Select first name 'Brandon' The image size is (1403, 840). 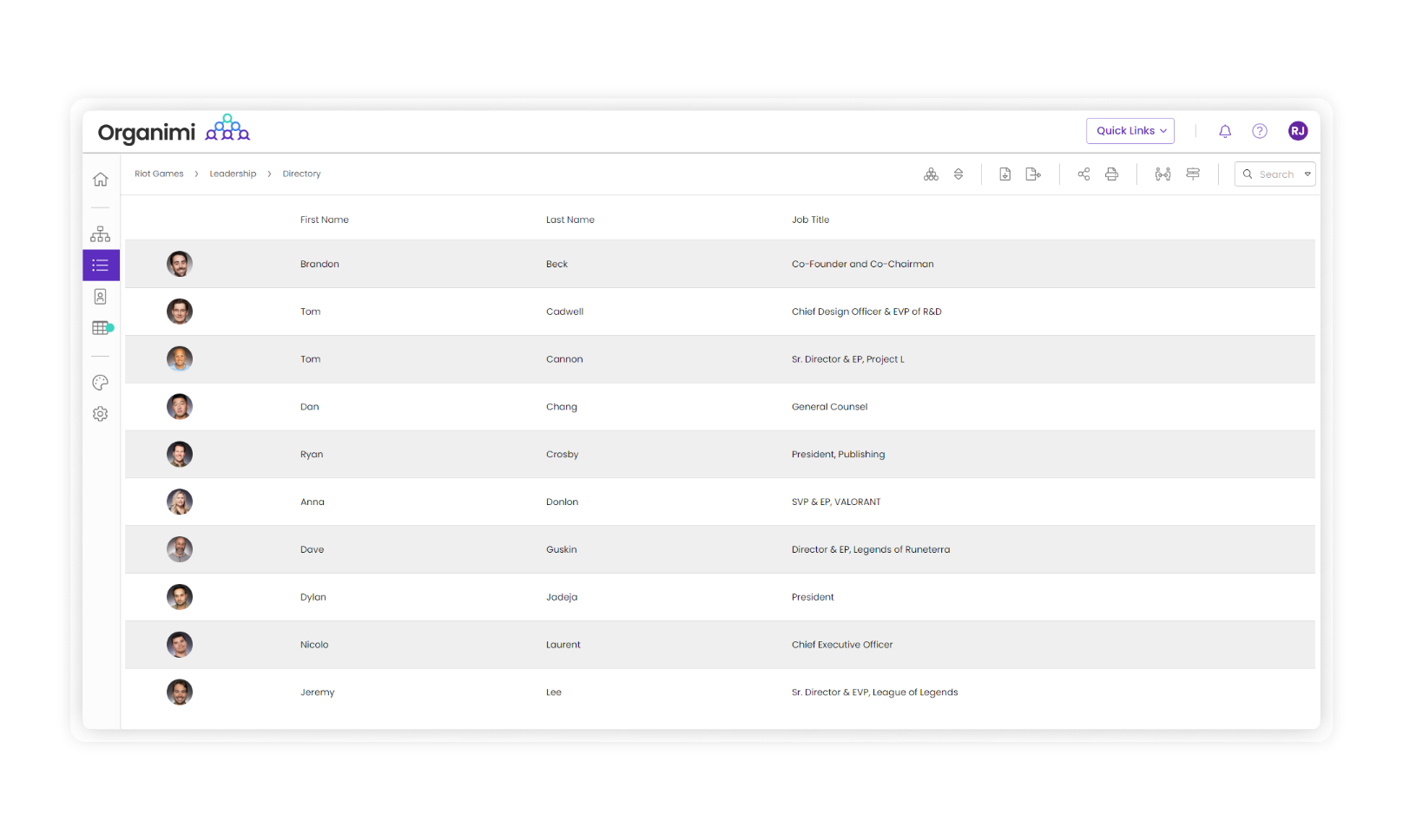pos(319,264)
